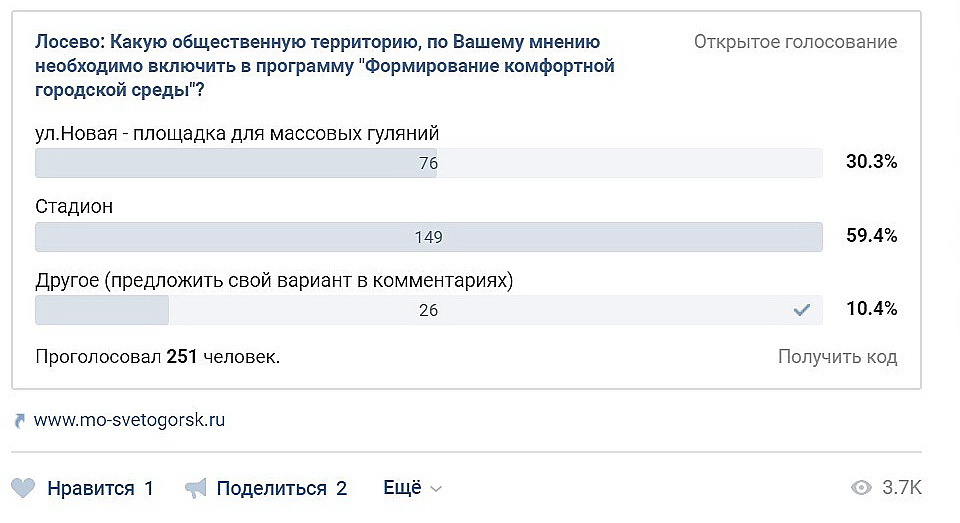The image size is (960, 523).
Task: Click the external link arrow icon
Action: 20,421
